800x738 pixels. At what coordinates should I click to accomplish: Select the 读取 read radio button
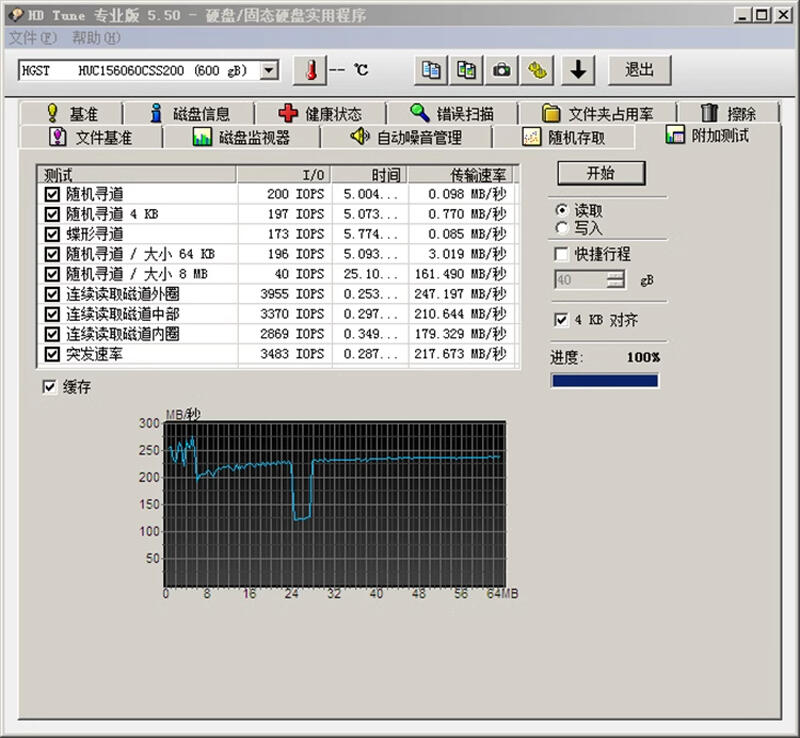562,210
